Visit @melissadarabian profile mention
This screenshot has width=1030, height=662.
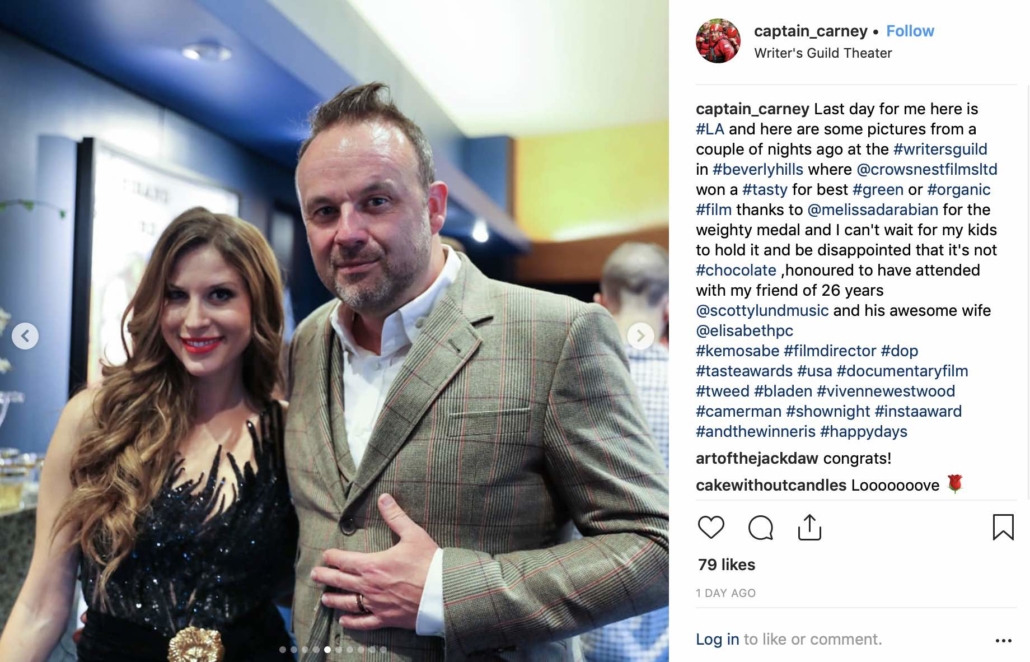pyautogui.click(x=872, y=210)
